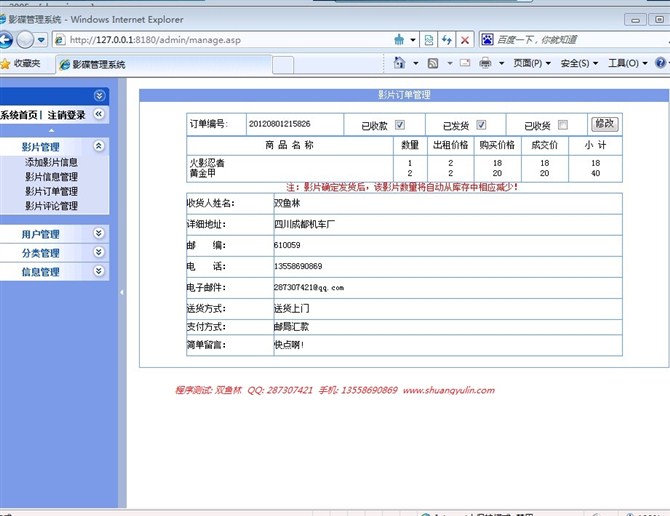Click the blue toolbar icon in address bar
Viewport: 670px width, 516px height.
pyautogui.click(x=399, y=40)
